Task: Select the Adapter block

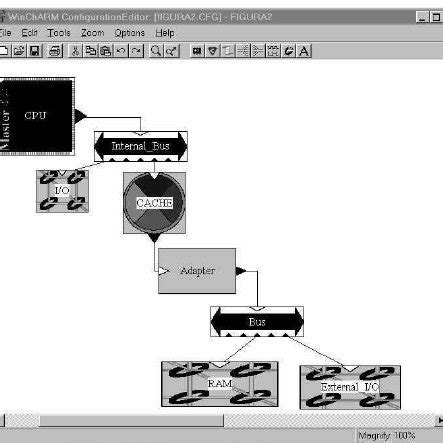Action: (197, 271)
